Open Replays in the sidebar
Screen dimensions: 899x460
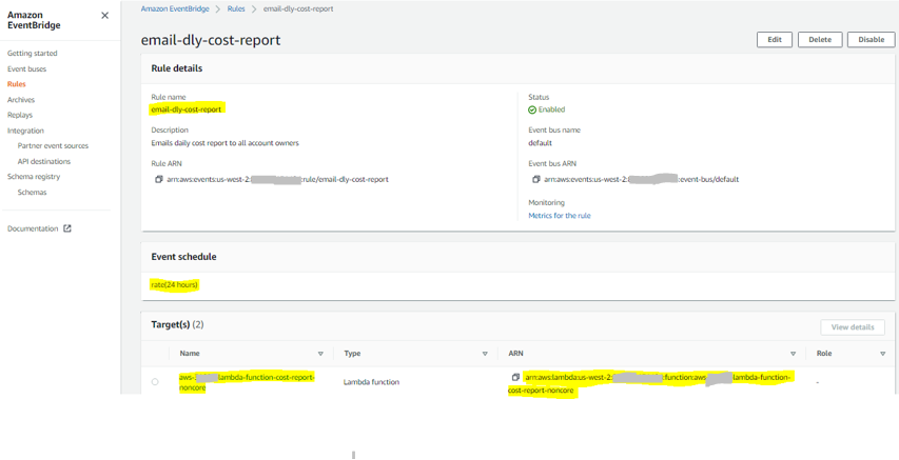pyautogui.click(x=20, y=115)
